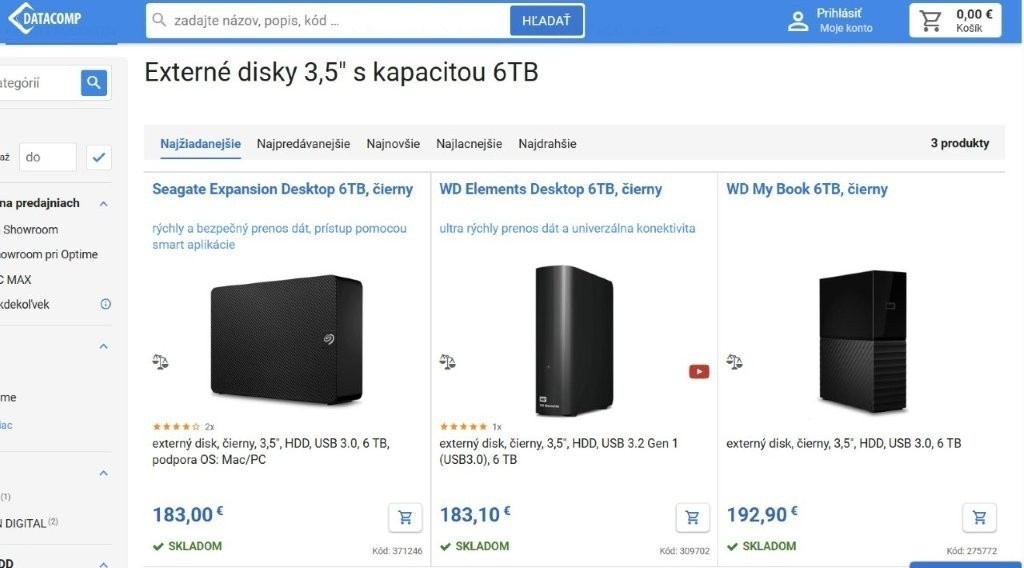Switch to the Najpredávanejšie sort tab
The image size is (1024, 568).
(x=303, y=143)
